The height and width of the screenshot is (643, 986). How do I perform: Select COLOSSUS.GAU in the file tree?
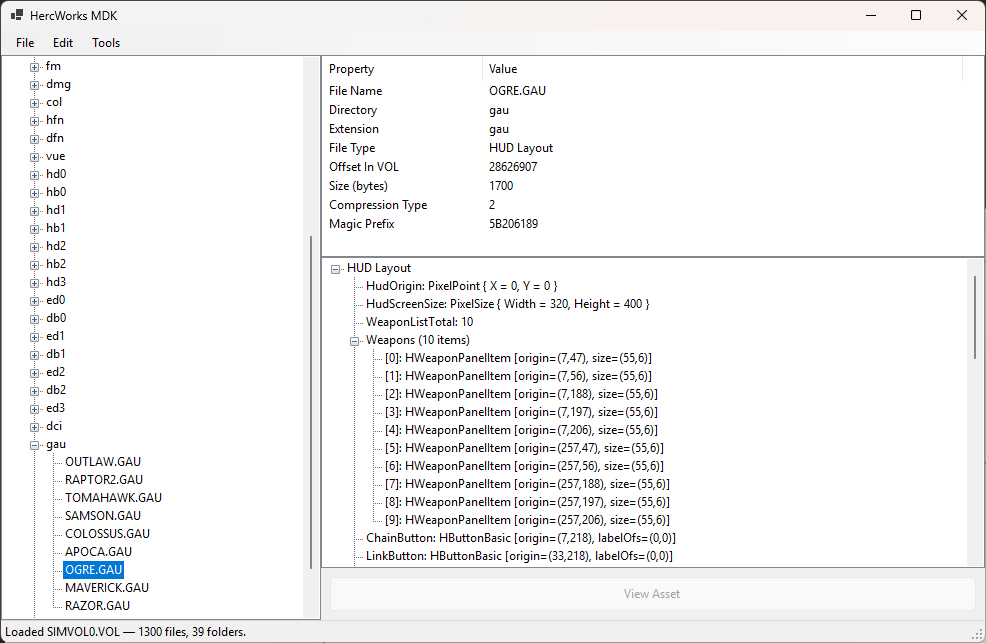108,534
